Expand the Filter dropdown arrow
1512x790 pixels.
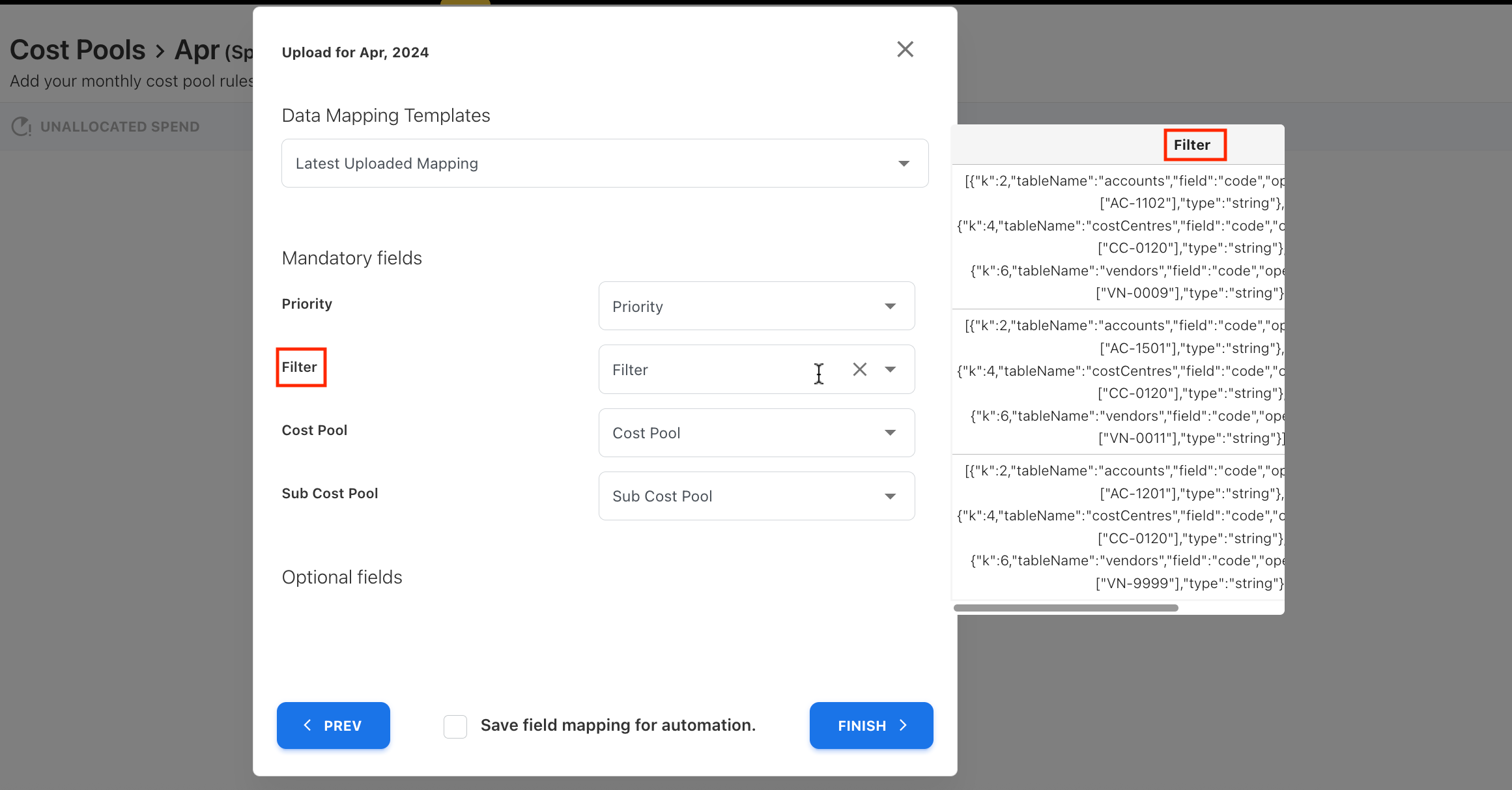(890, 369)
